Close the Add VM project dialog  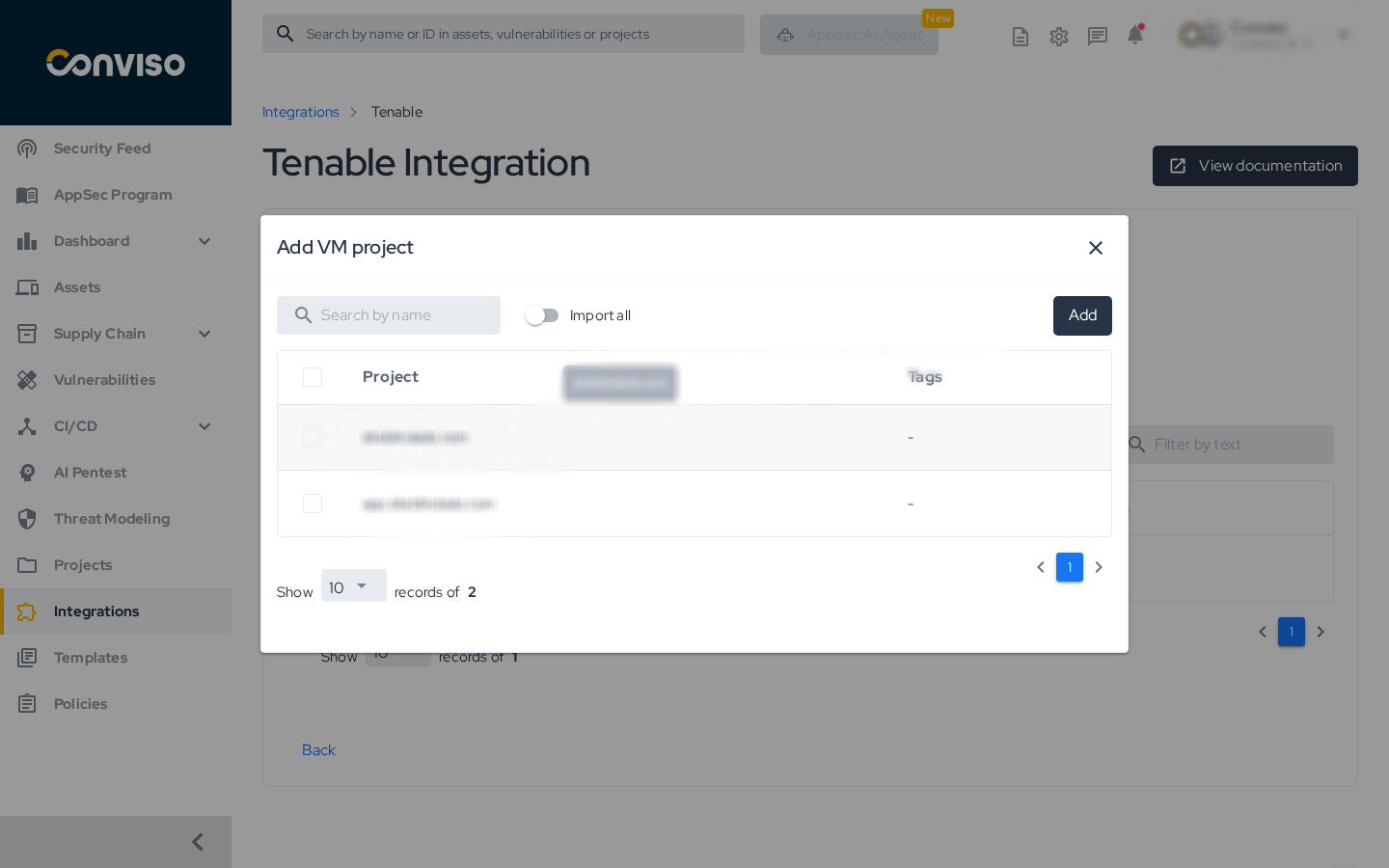pyautogui.click(x=1096, y=248)
